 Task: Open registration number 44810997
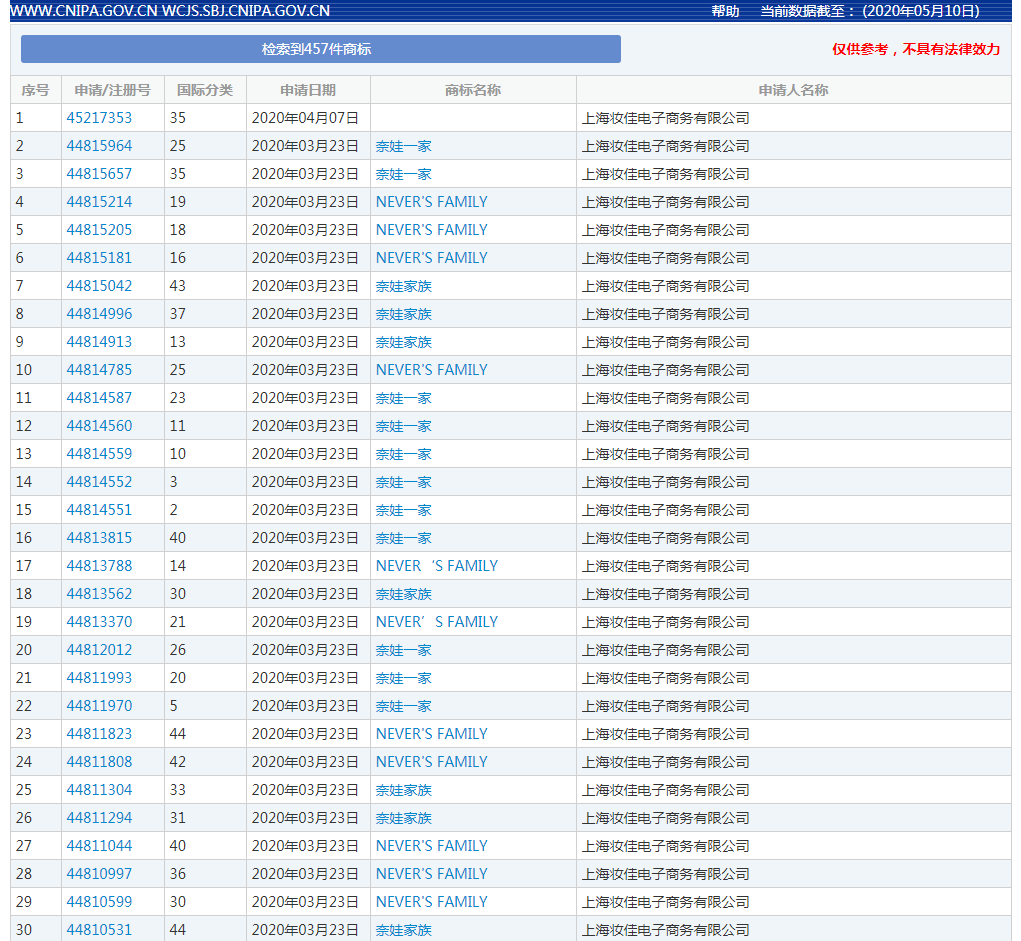[99, 874]
